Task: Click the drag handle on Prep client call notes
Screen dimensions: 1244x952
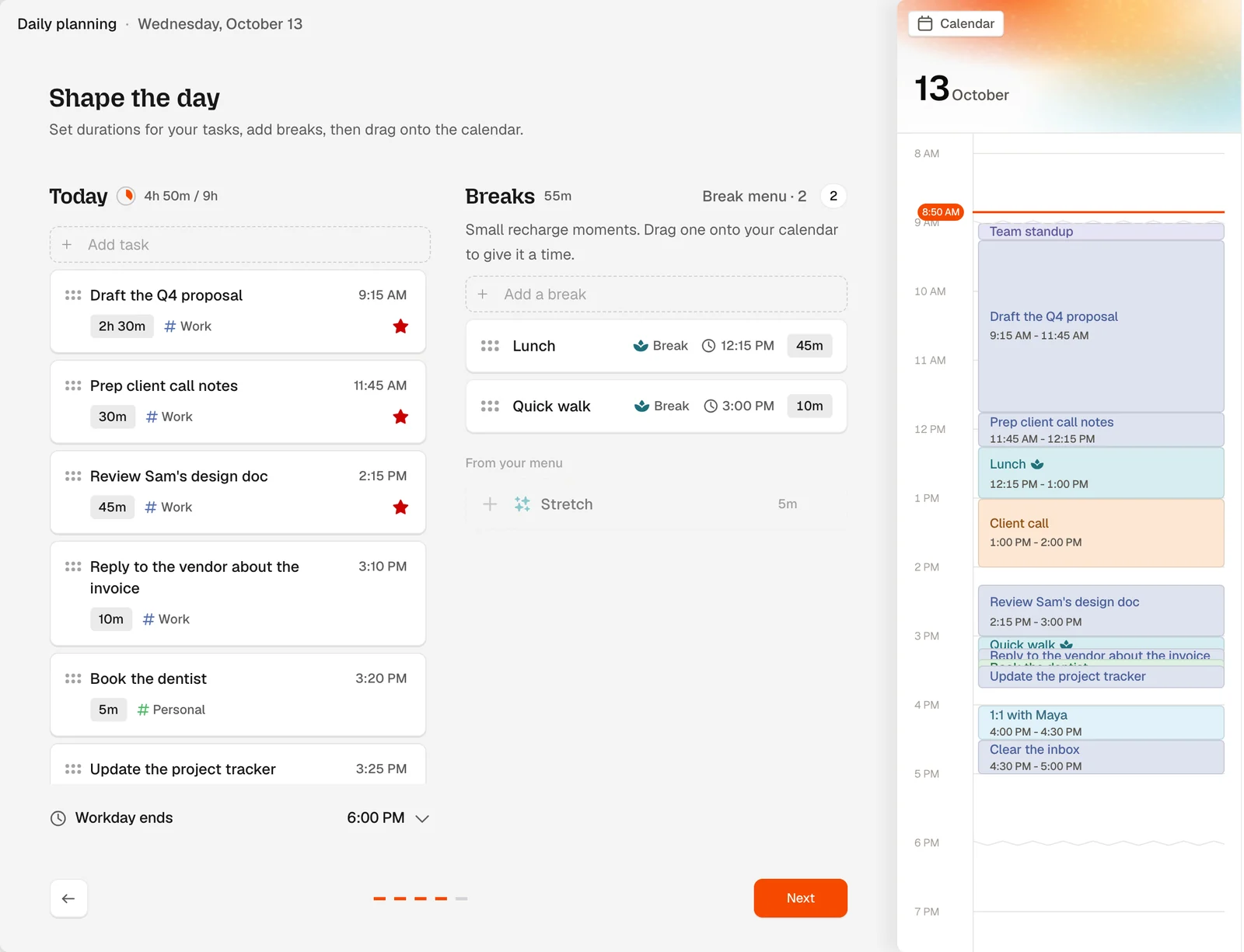Action: [73, 385]
